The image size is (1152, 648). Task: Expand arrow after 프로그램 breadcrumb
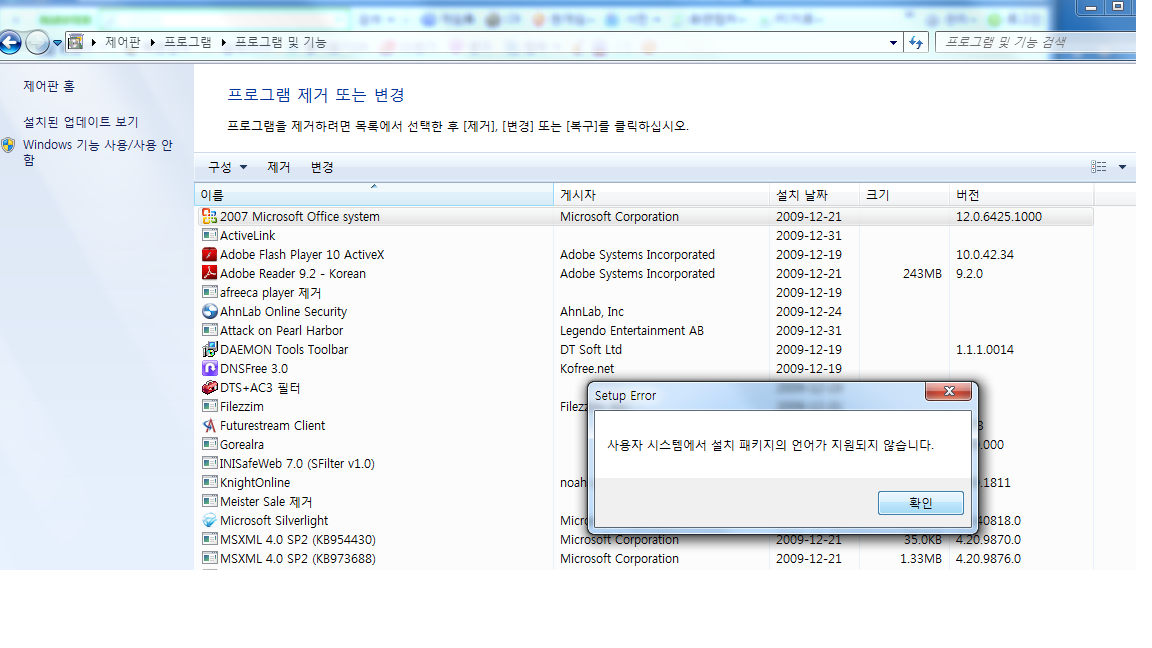pos(223,43)
